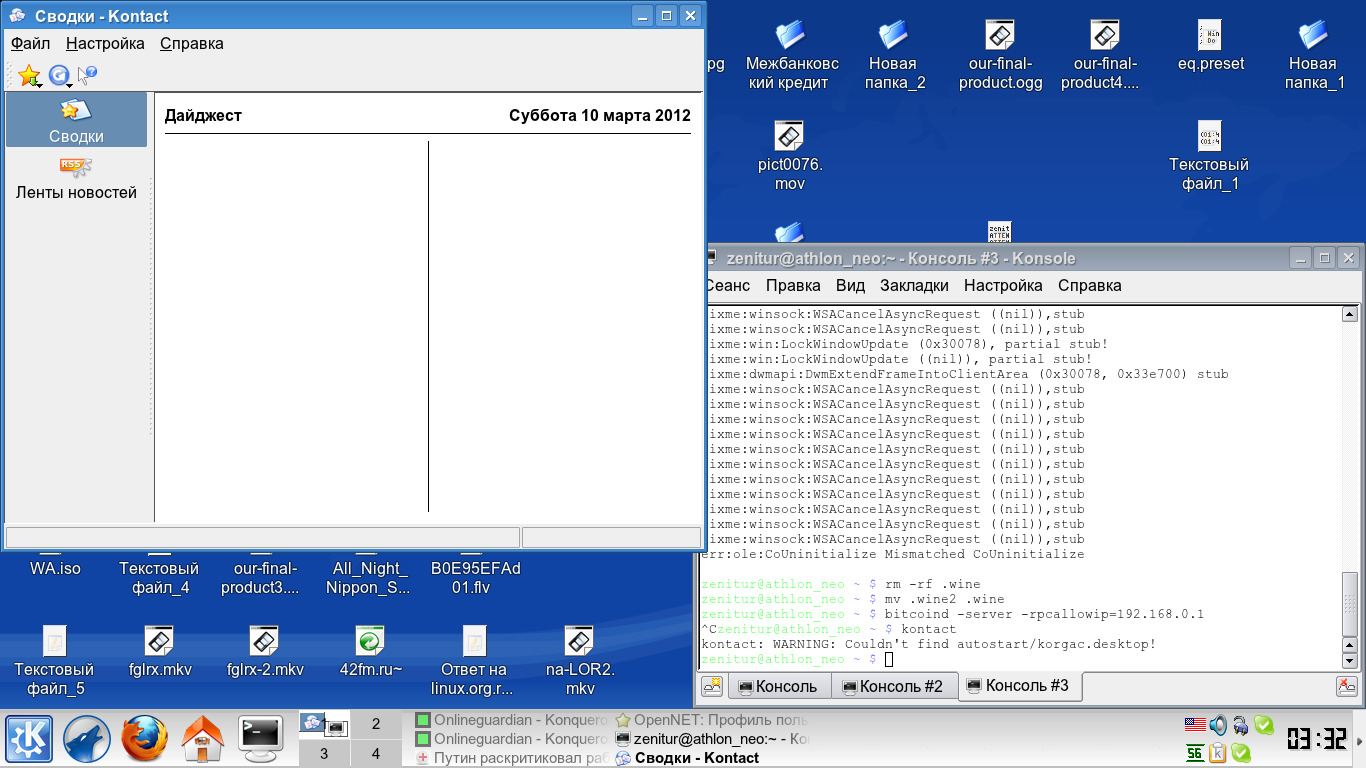
Task: Select pict0076.mov desktop file
Action: 789,156
